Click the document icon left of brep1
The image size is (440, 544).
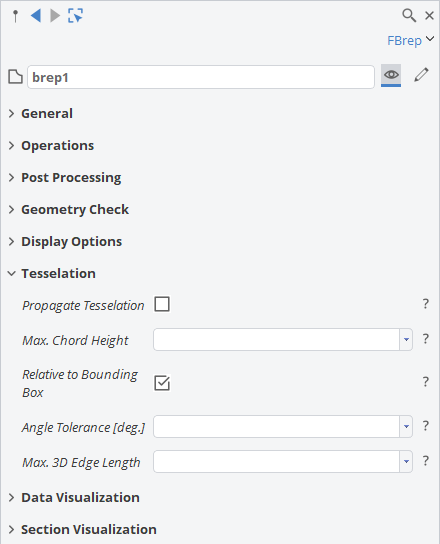pos(15,77)
